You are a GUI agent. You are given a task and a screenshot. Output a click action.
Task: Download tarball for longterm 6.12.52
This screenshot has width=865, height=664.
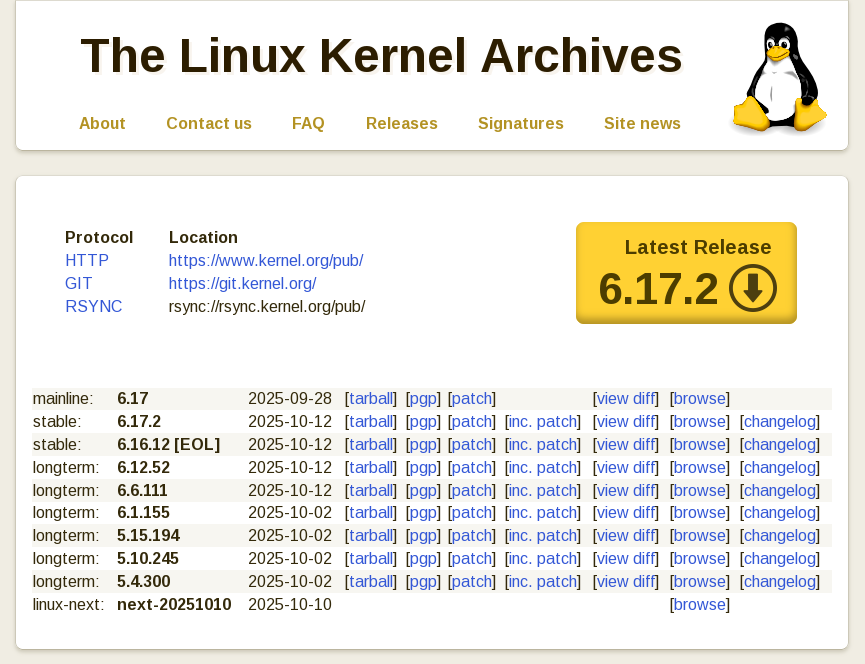tap(371, 468)
